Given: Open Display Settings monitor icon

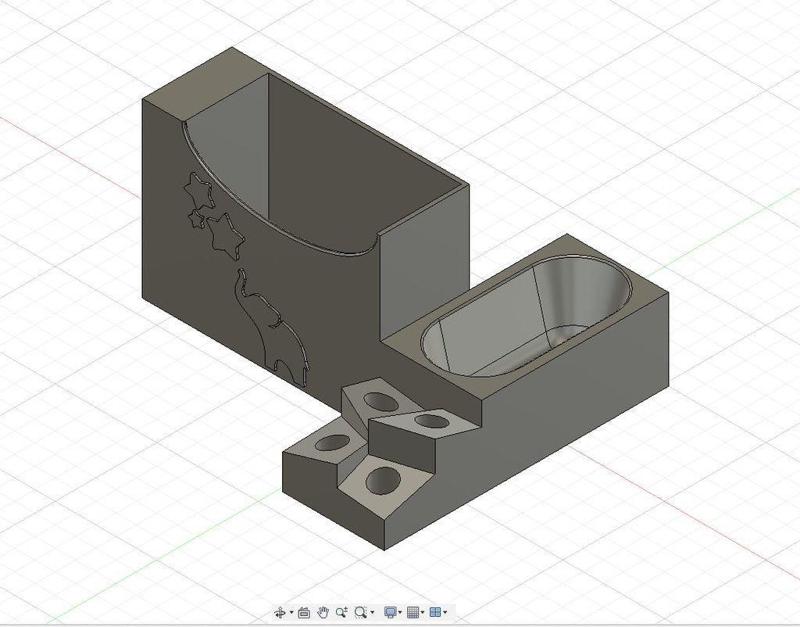Looking at the screenshot, I should 390,612.
